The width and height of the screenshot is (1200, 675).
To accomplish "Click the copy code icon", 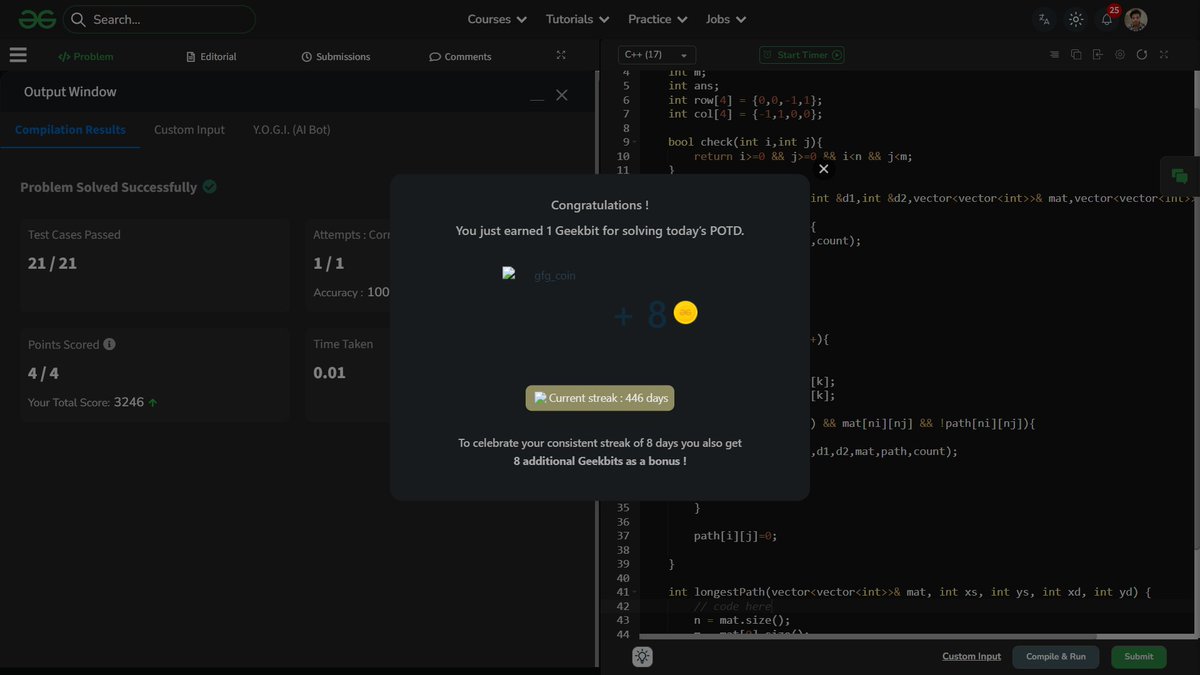I will [x=1076, y=55].
